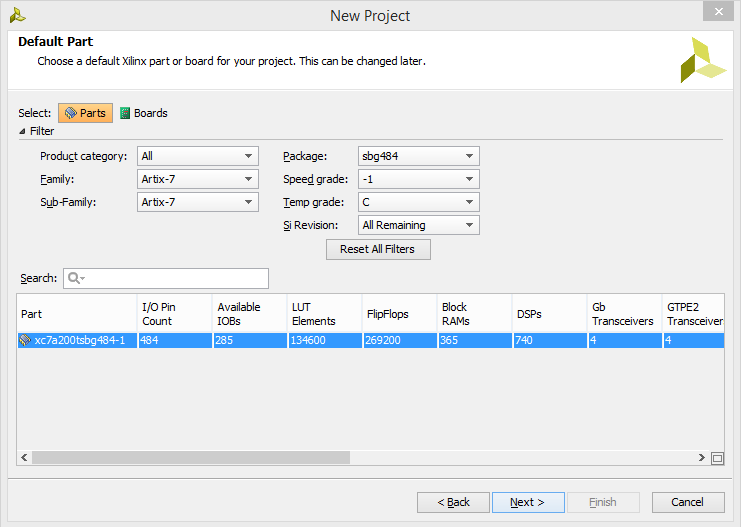Click scrollbar right arrow
This screenshot has height=527, width=741.
coord(702,458)
